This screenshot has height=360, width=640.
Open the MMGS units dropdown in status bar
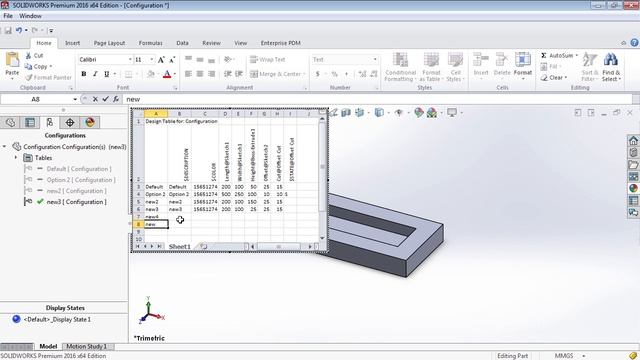click(584, 356)
